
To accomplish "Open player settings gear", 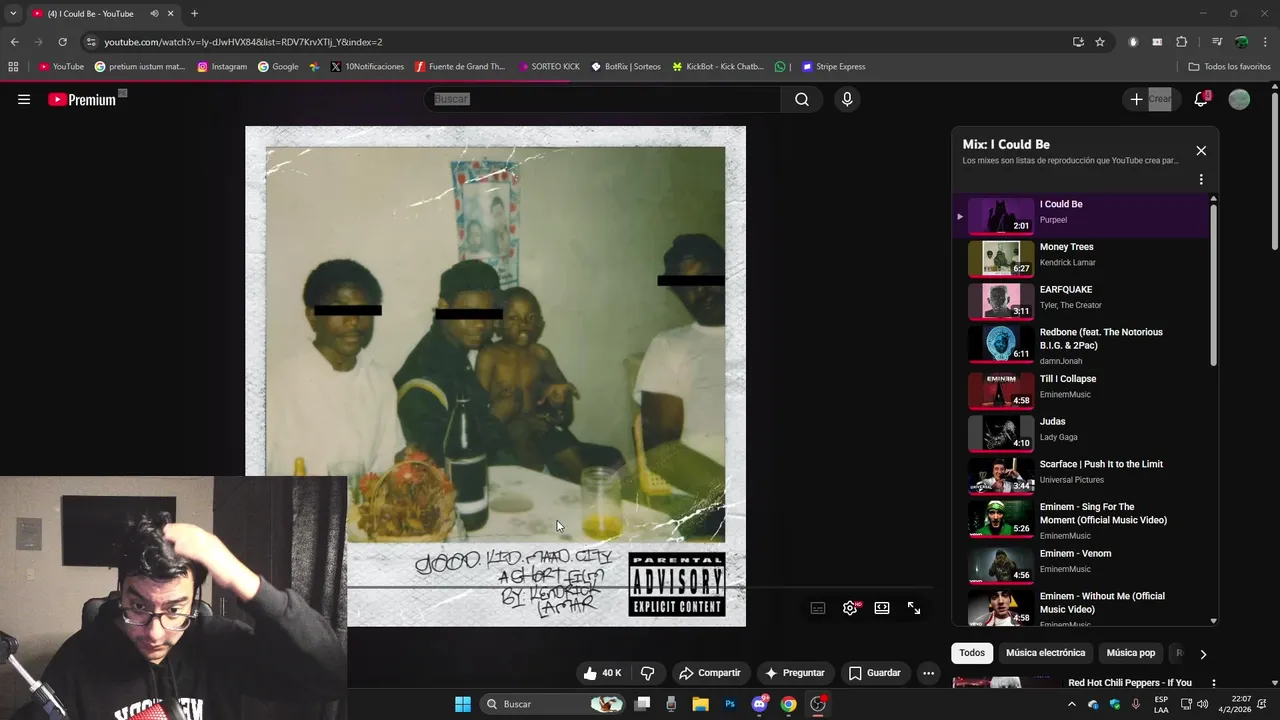I will 850,608.
